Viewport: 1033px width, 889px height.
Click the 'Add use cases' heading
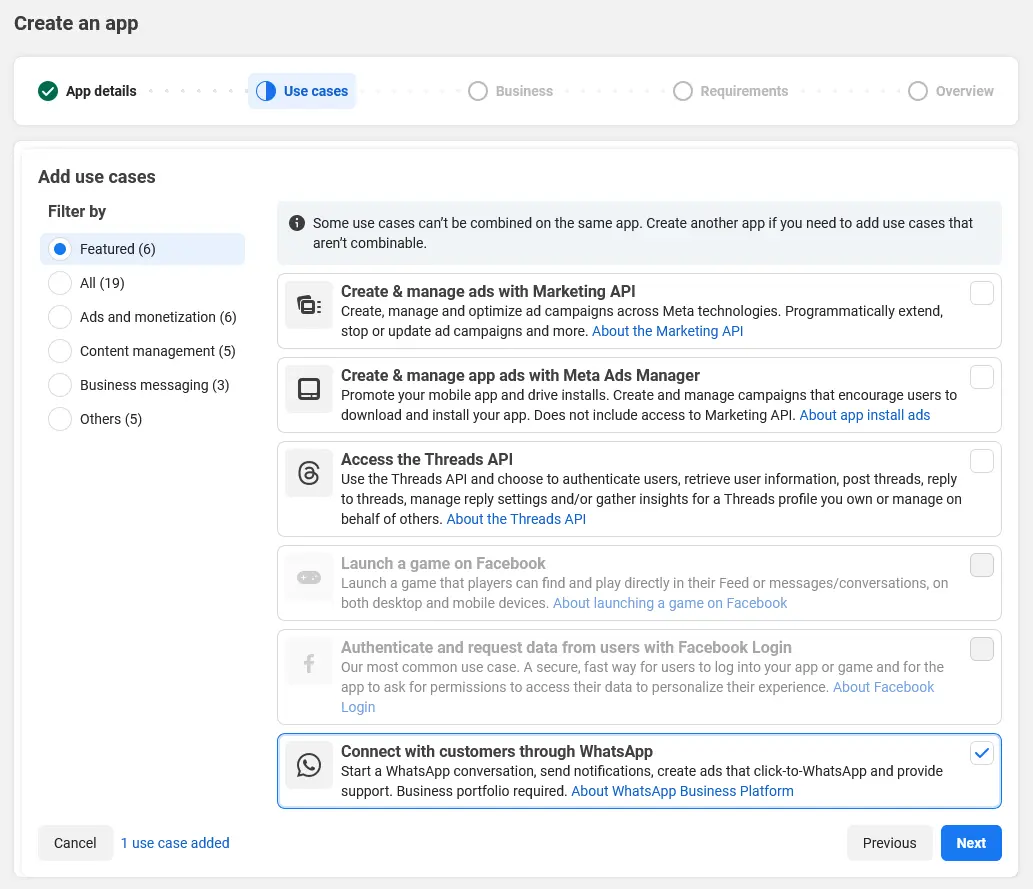pos(97,177)
